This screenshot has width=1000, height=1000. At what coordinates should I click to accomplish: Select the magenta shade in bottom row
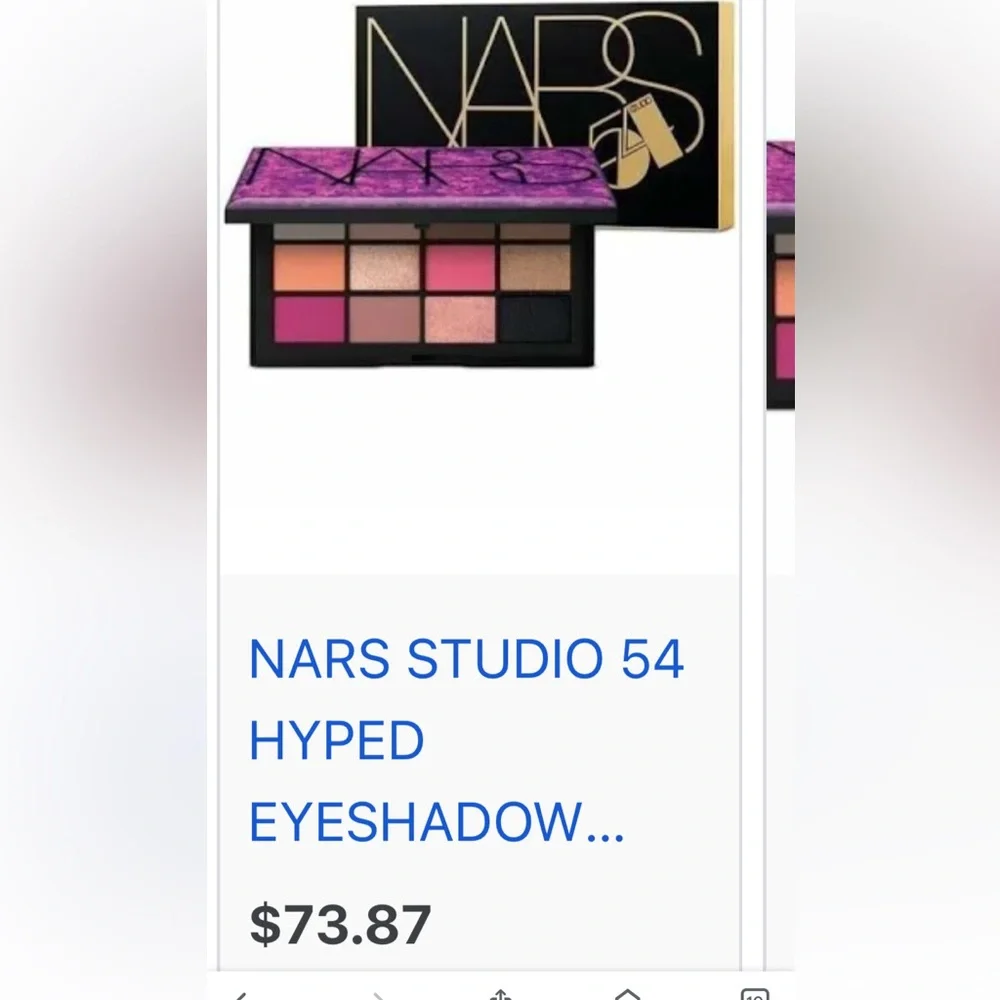point(309,319)
